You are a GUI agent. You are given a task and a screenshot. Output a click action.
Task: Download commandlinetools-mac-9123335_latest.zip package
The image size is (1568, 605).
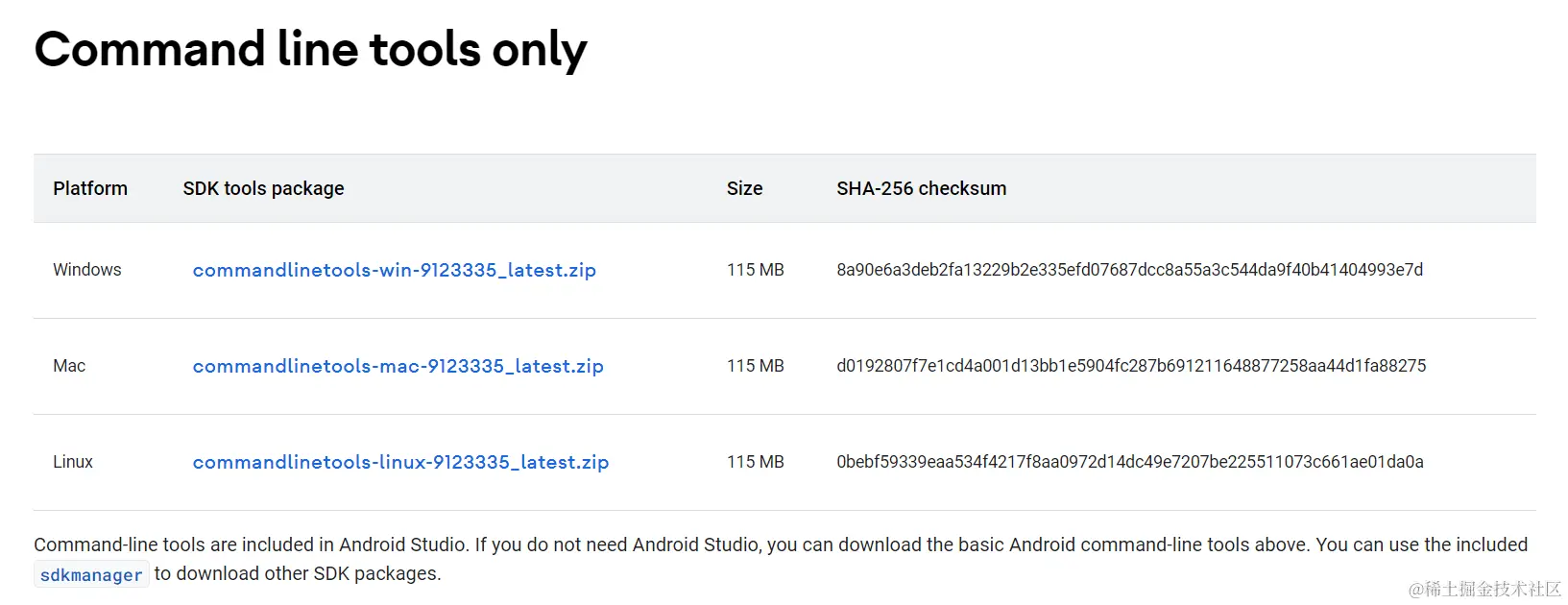(398, 366)
